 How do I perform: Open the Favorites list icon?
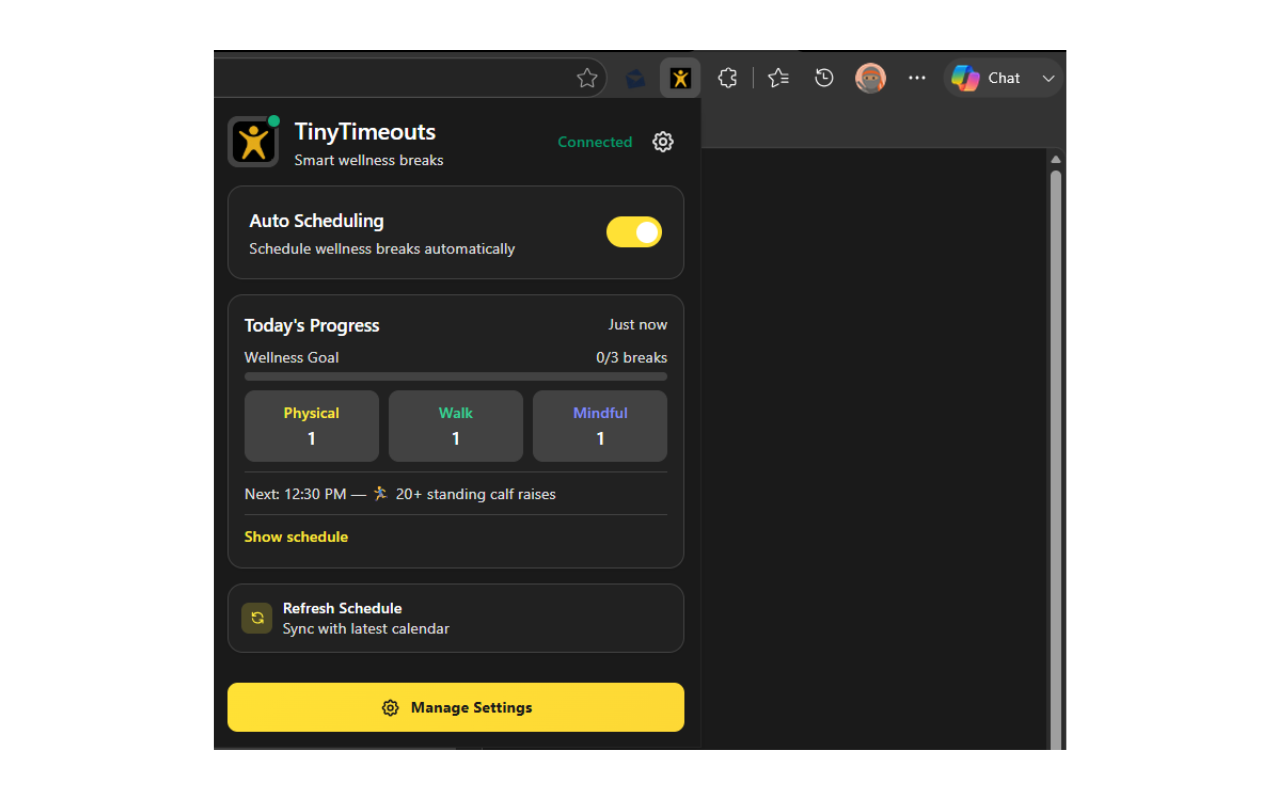coord(778,78)
